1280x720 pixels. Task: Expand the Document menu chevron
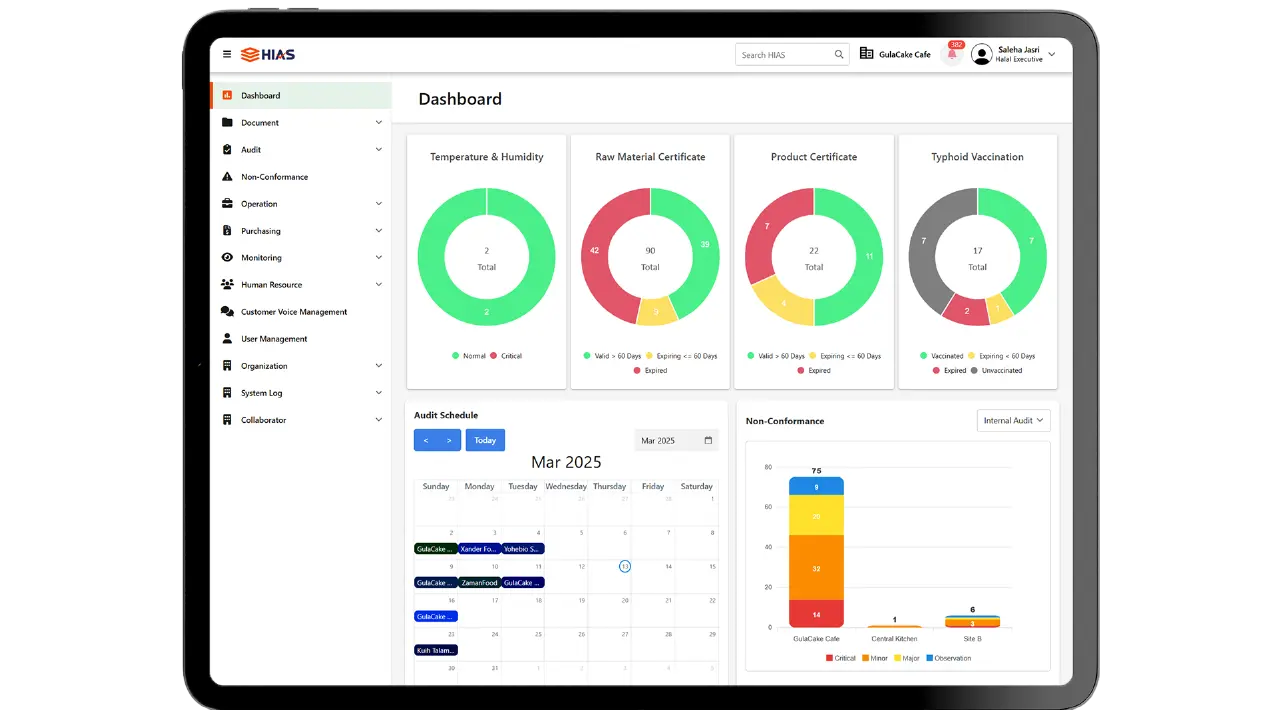378,123
